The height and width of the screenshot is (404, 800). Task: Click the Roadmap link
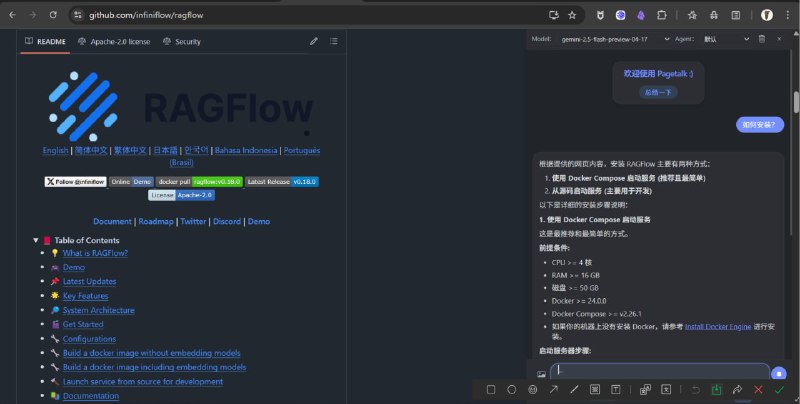[x=156, y=221]
